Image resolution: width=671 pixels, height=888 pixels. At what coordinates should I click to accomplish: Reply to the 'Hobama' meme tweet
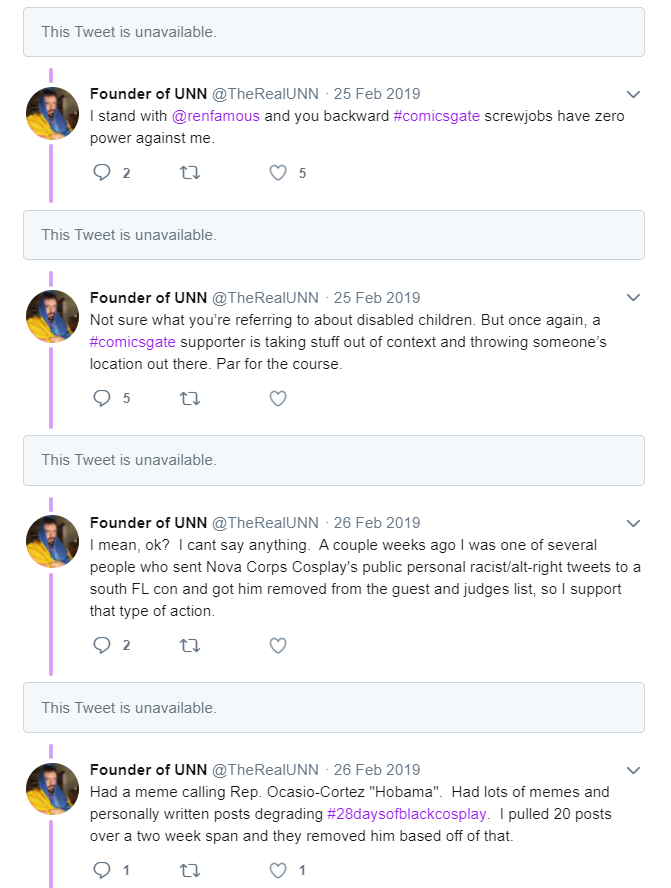(102, 870)
